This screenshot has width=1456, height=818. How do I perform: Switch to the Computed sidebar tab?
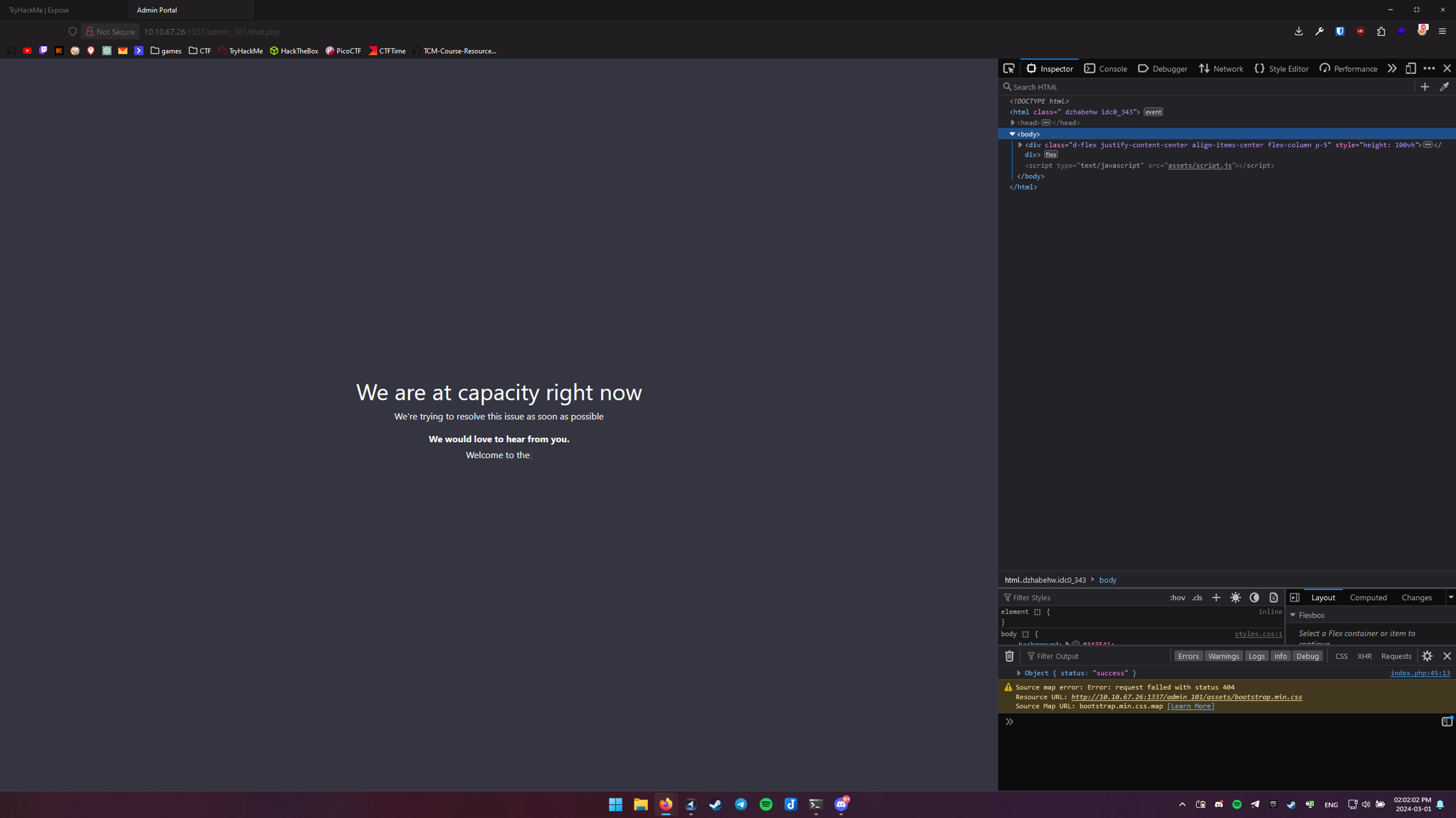(x=1368, y=598)
